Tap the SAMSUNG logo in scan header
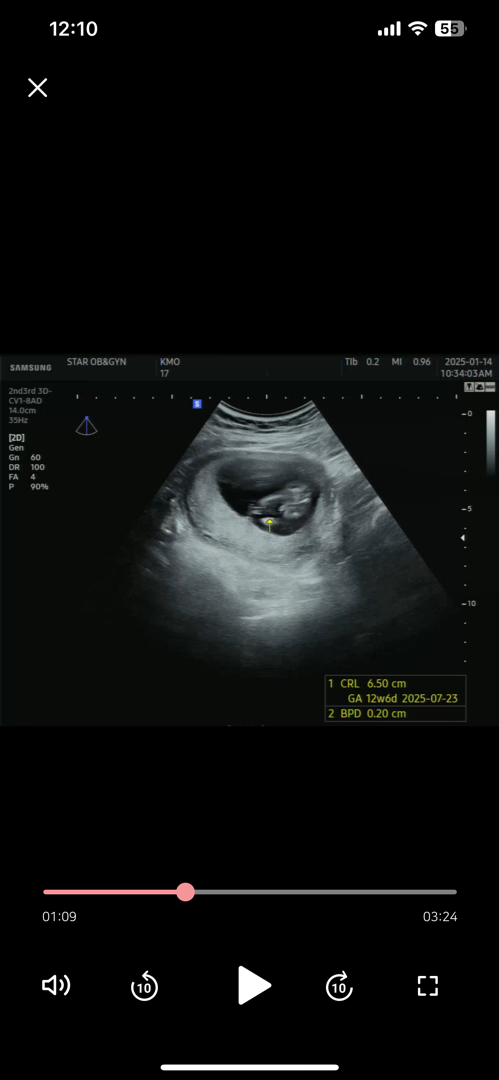499x1080 pixels. coord(30,368)
